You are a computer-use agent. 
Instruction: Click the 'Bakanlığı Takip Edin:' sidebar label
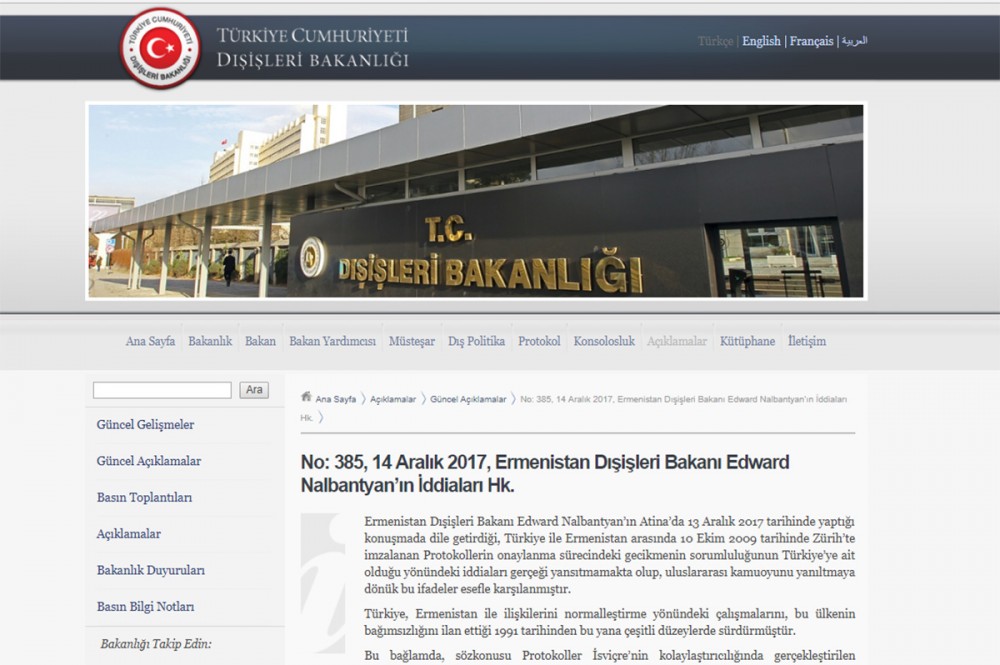click(x=156, y=644)
